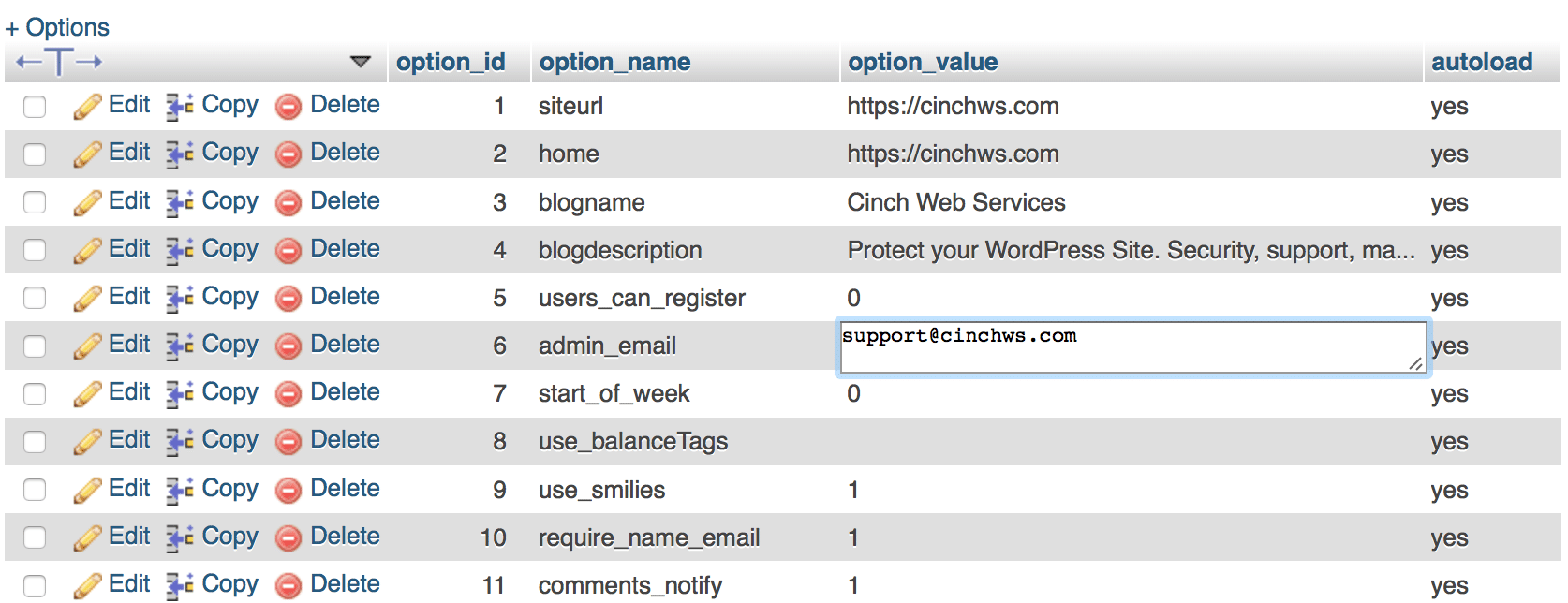Sort the table by autoload column

(x=1482, y=62)
